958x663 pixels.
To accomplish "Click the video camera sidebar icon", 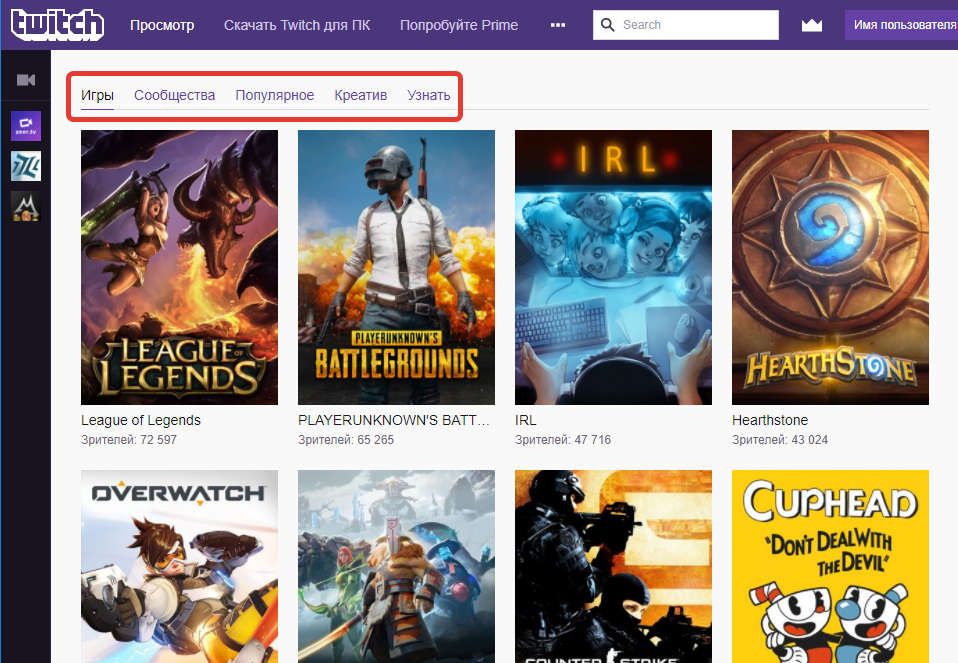I will (26, 80).
